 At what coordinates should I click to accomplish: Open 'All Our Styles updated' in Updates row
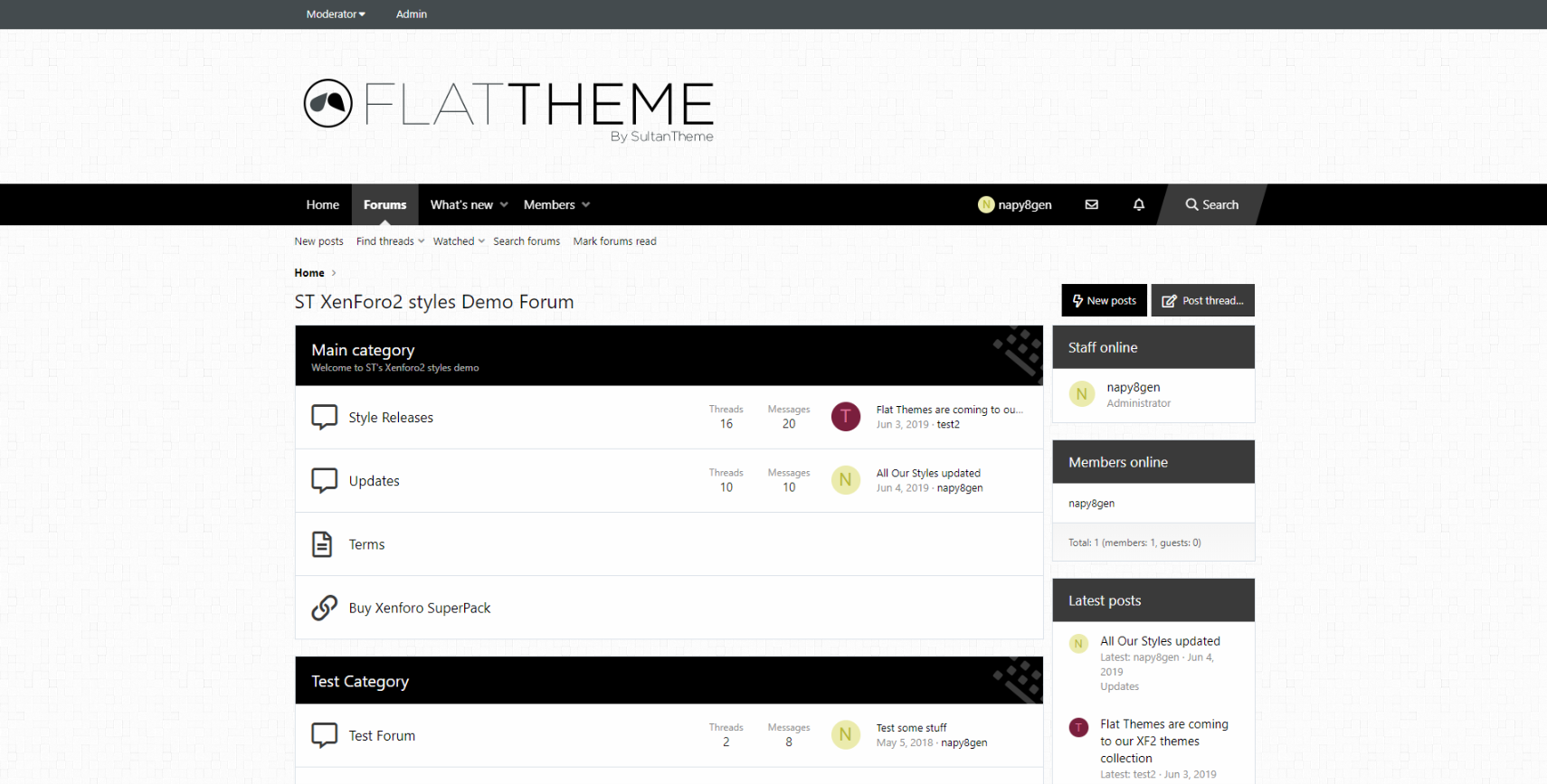[x=928, y=473]
